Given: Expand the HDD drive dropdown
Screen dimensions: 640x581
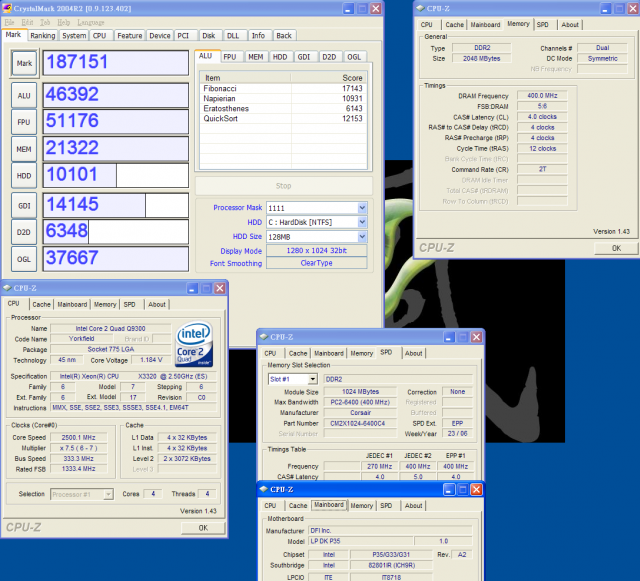Looking at the screenshot, I should [x=362, y=222].
